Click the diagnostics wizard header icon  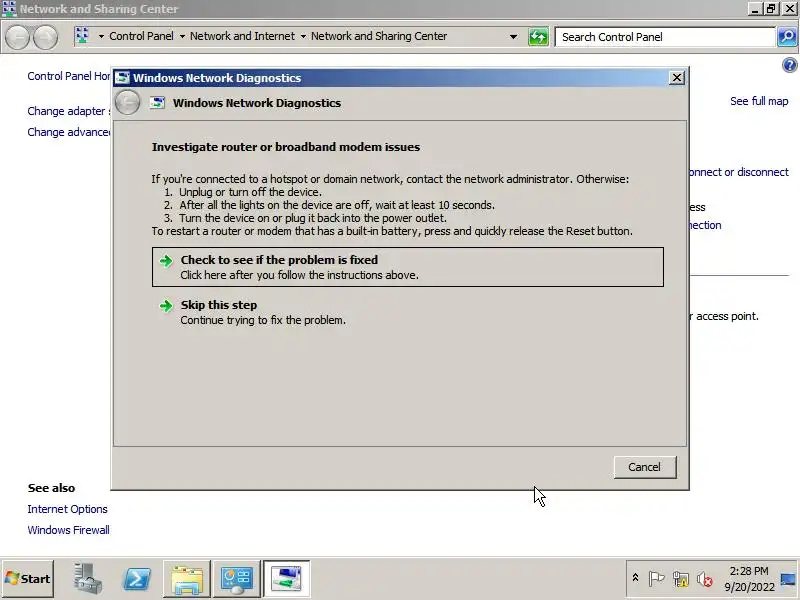pos(158,103)
